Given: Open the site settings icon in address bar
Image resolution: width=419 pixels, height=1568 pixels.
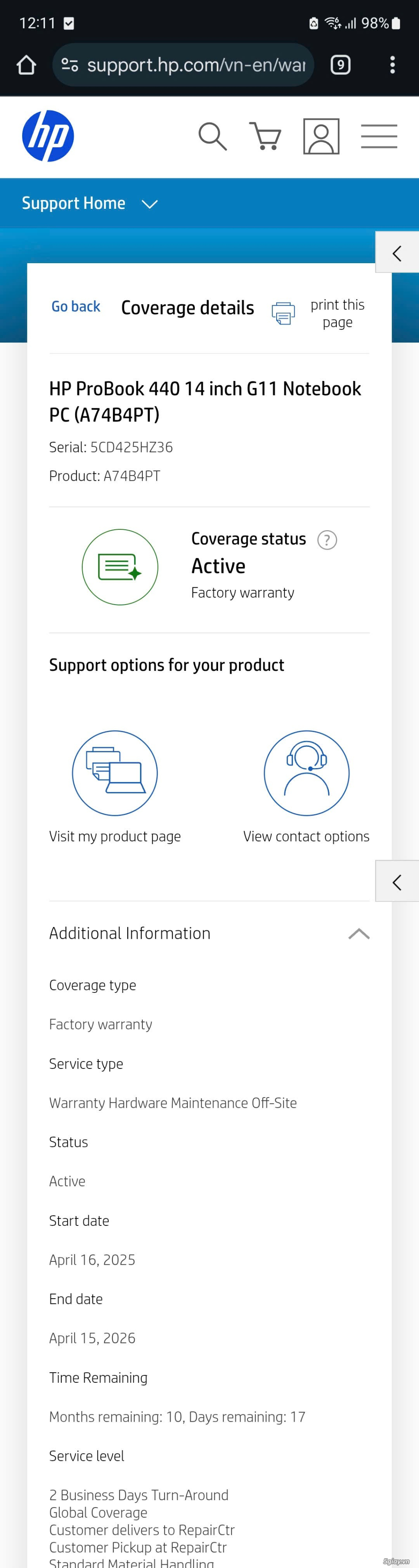Looking at the screenshot, I should (70, 65).
